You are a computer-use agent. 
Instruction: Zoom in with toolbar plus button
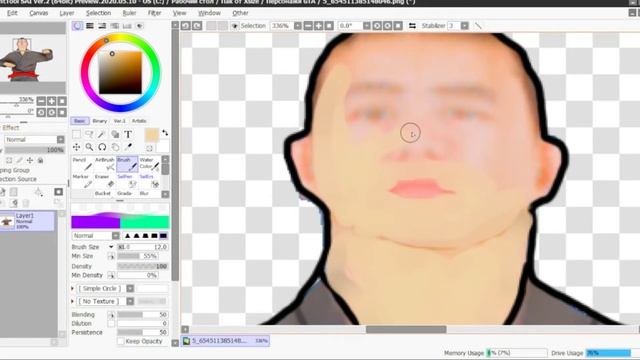[x=318, y=26]
